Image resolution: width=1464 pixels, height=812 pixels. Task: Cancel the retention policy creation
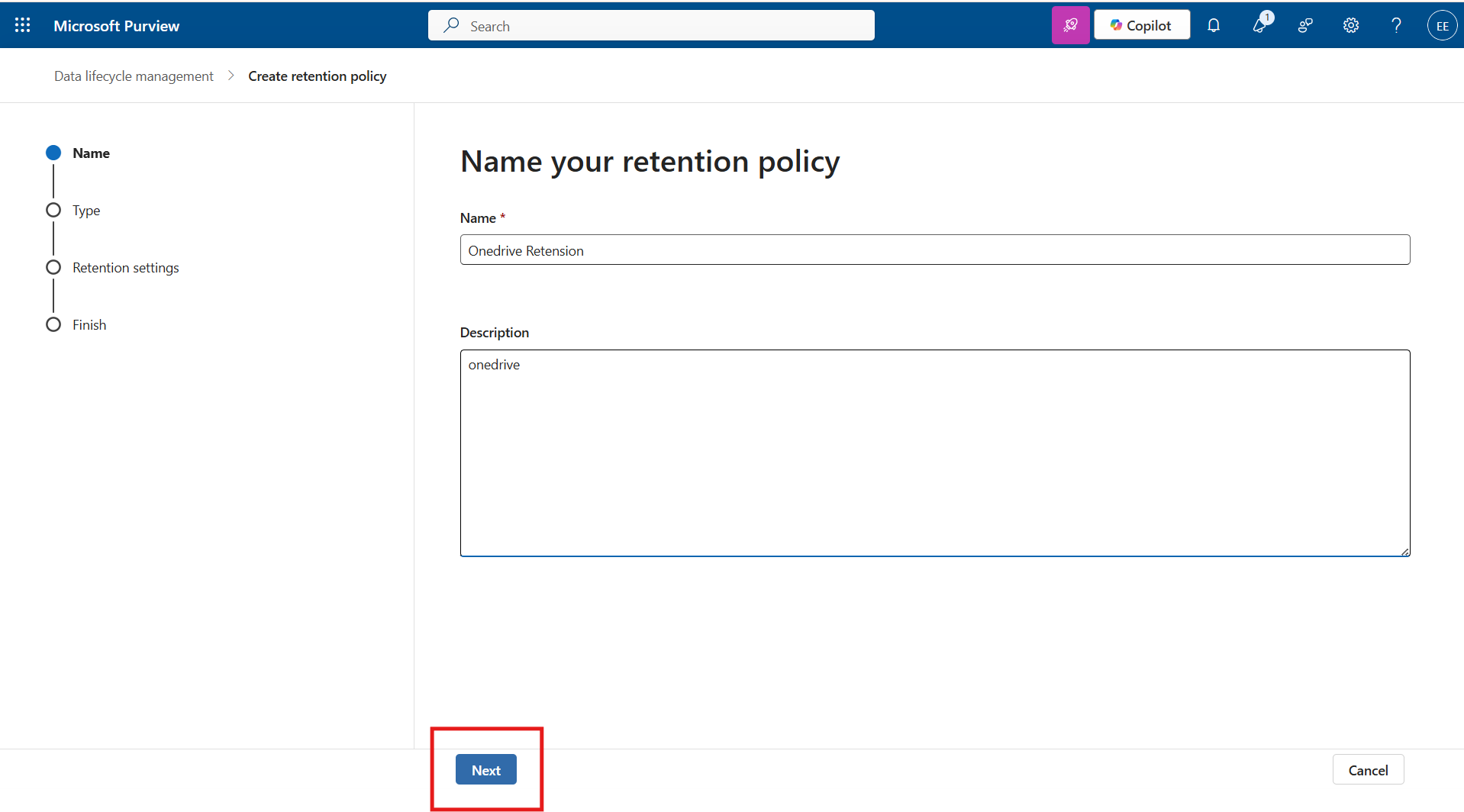point(1368,769)
